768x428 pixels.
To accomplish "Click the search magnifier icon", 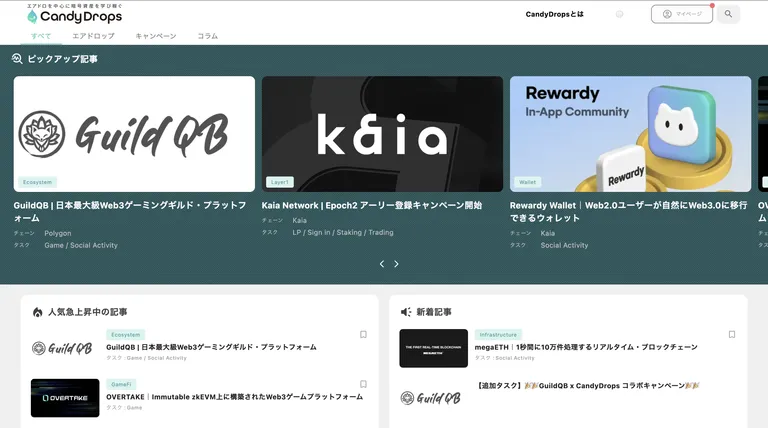I will [728, 14].
